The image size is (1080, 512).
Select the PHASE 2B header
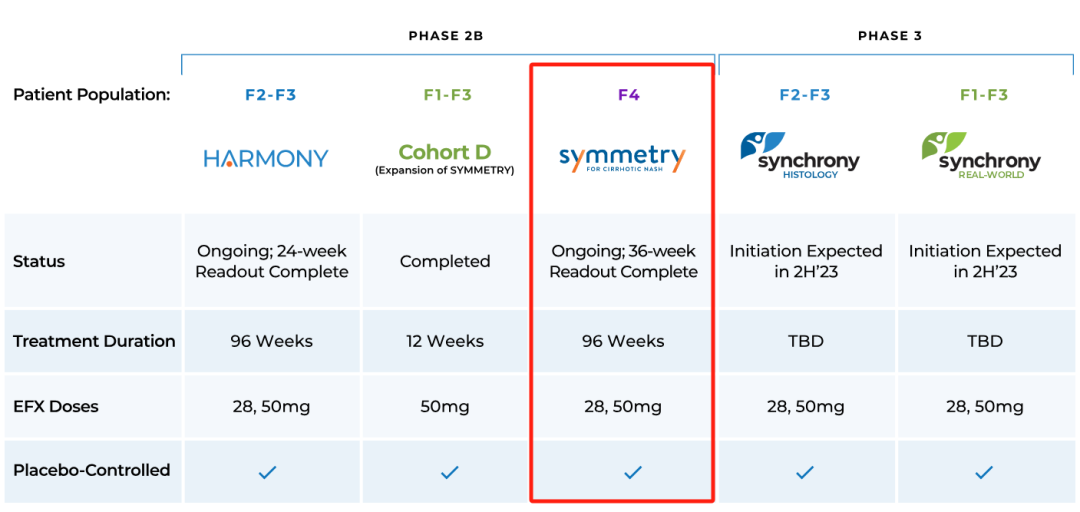pyautogui.click(x=446, y=36)
